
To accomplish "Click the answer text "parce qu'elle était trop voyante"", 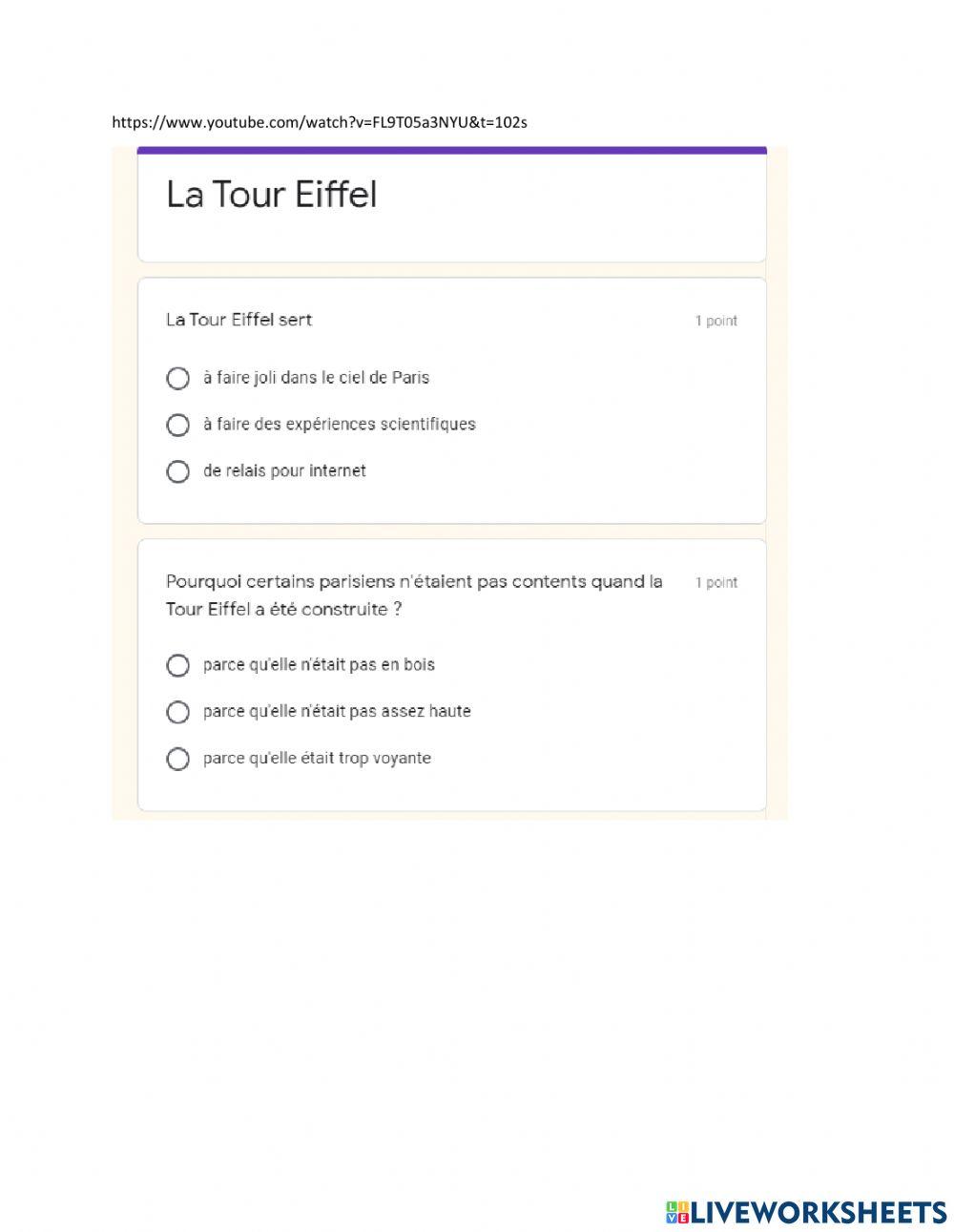I will 317,759.
